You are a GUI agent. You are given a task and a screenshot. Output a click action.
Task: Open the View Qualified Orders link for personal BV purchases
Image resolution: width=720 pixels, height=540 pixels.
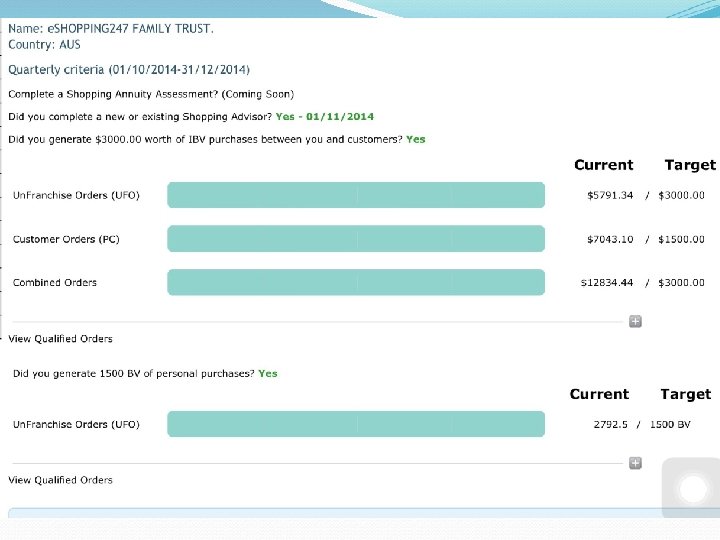pos(61,480)
